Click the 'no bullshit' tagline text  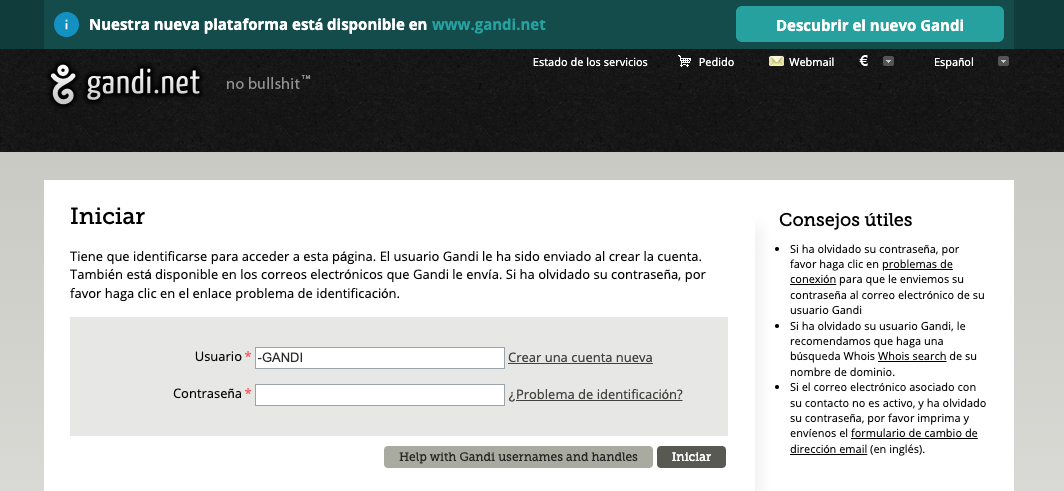[267, 84]
